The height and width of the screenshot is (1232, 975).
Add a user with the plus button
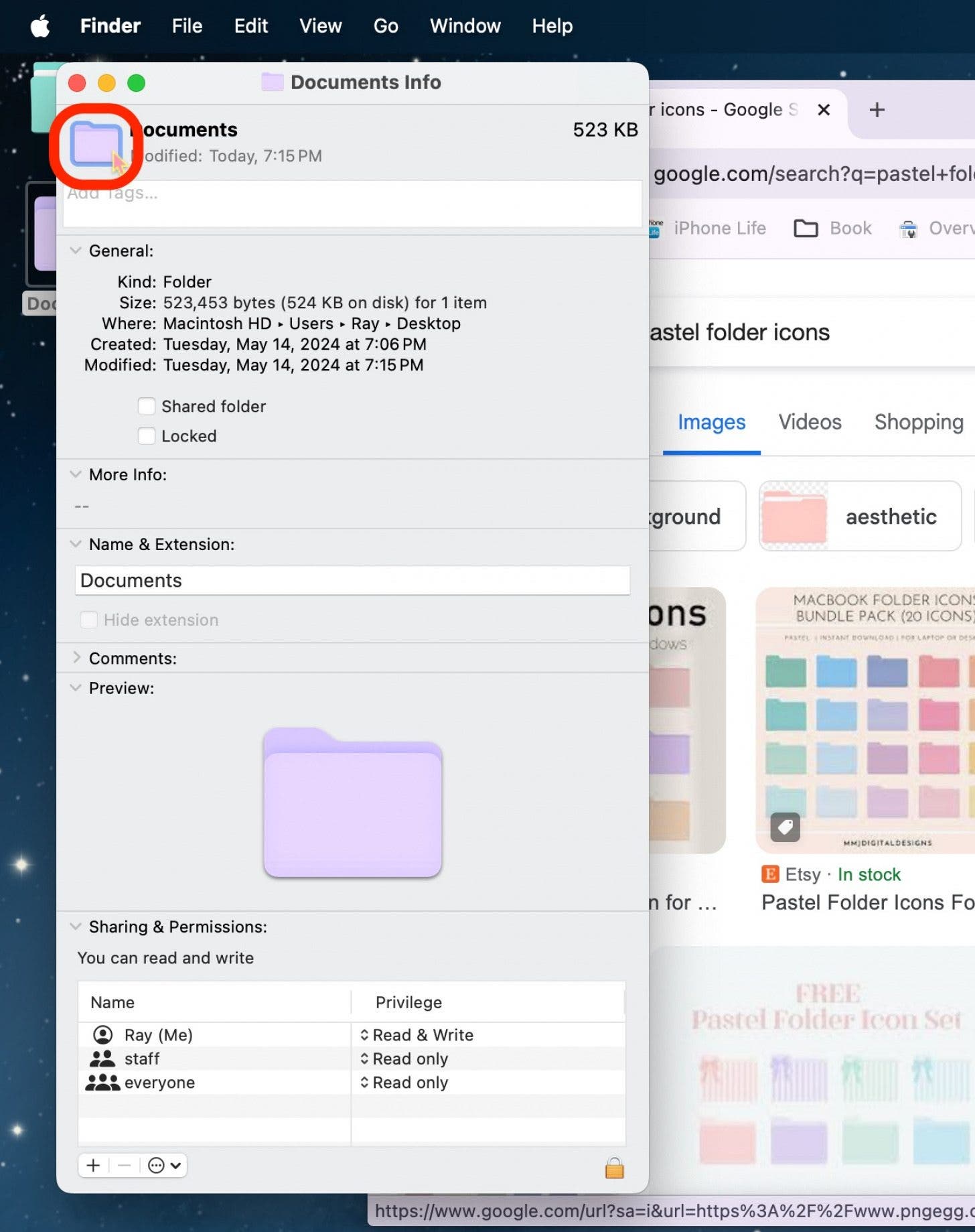coord(93,1166)
